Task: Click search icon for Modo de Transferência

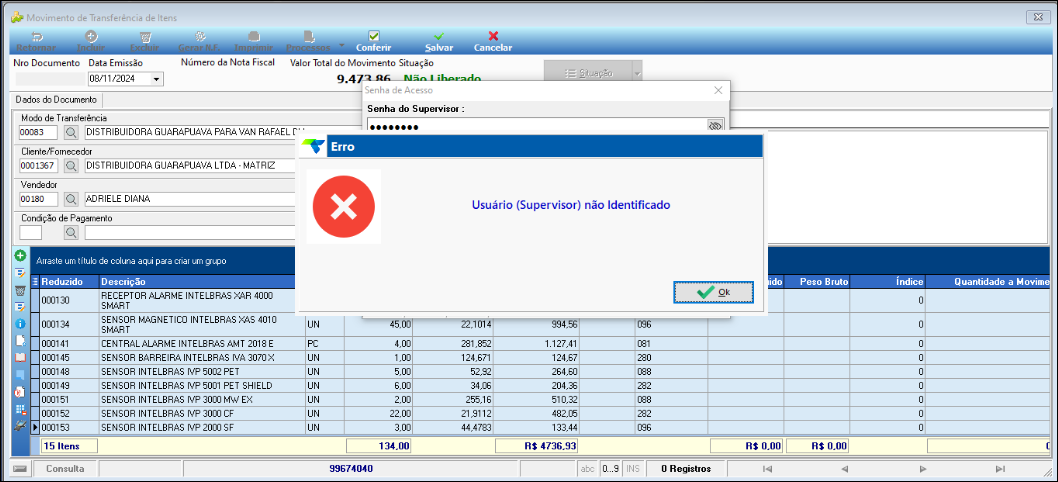Action: (72, 131)
